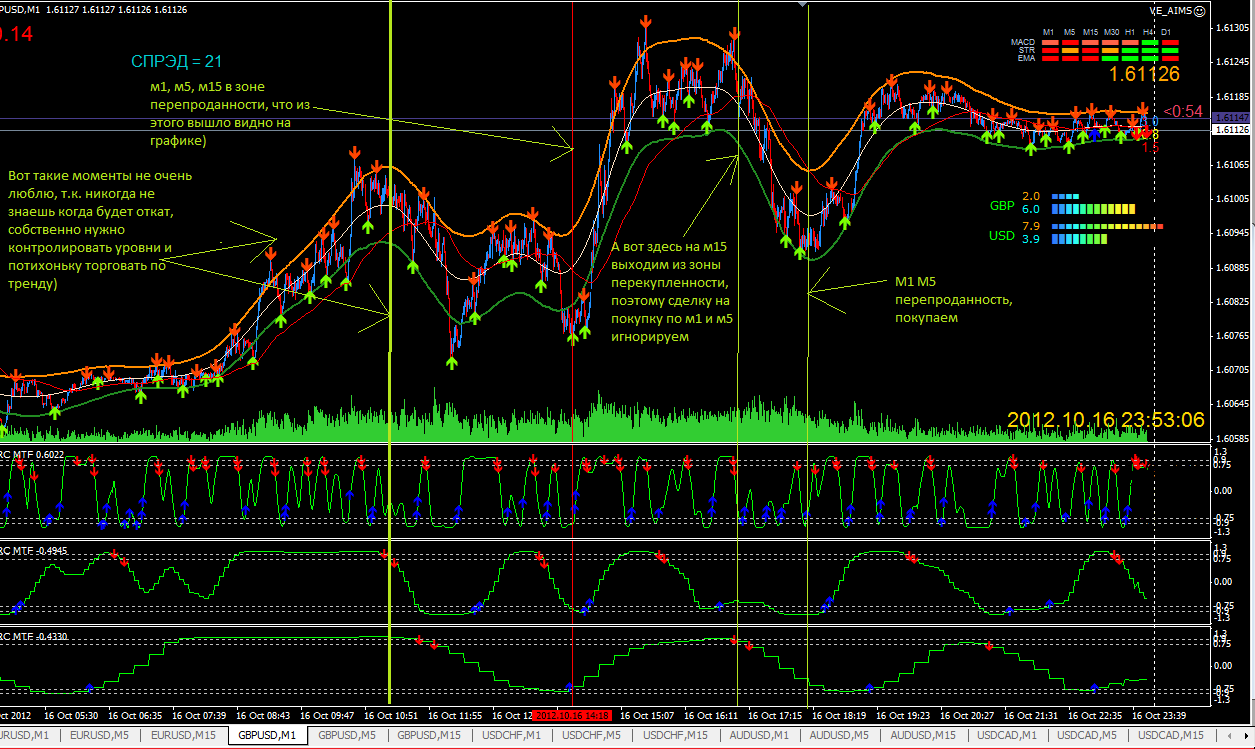
Task: Click the 1.60945 price scale value
Action: 1232,233
